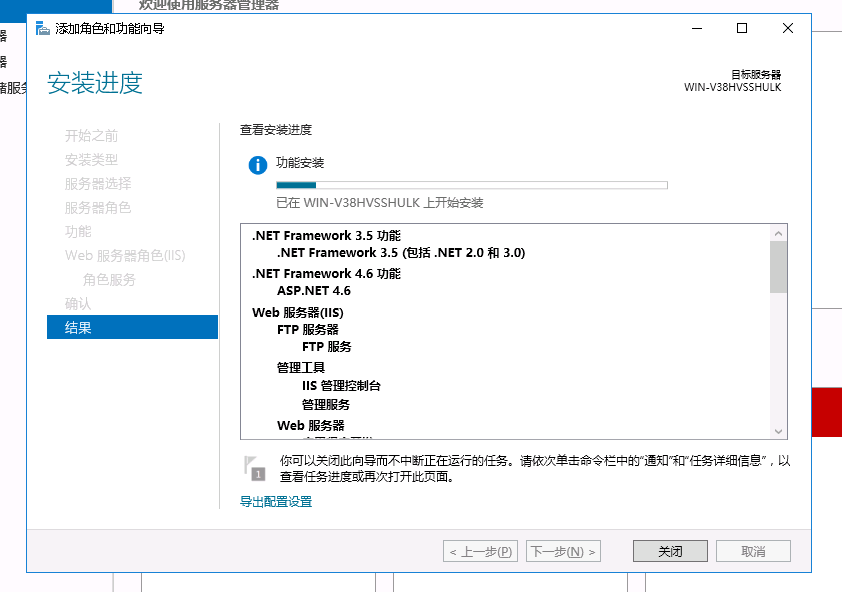This screenshot has width=842, height=592.
Task: Click the 查看安装进度 heading
Action: [275, 129]
